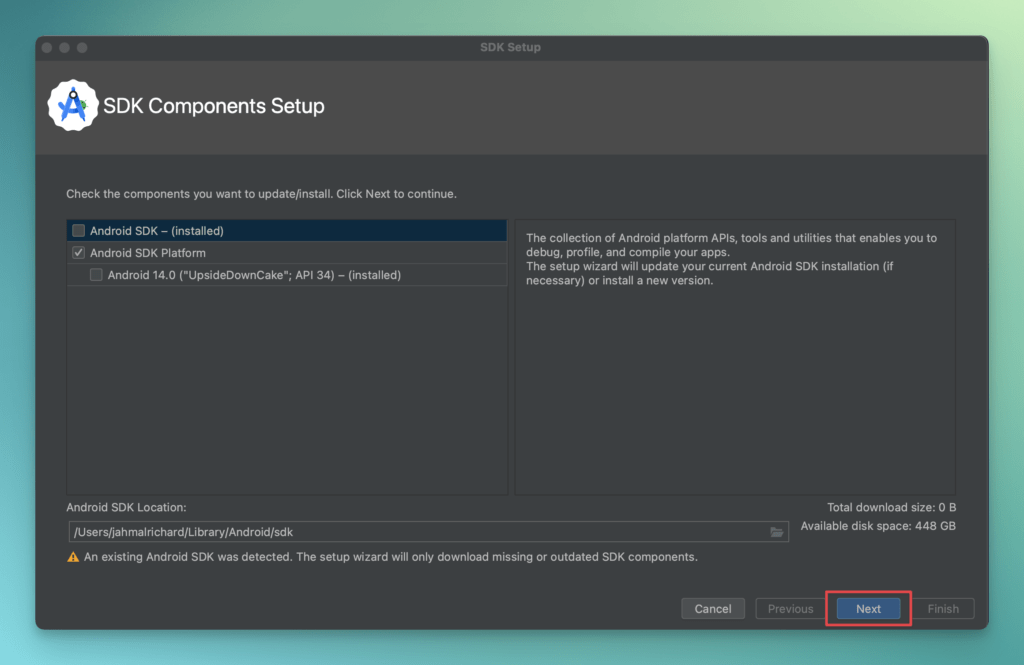Uncheck the Android SDK Platform checkbox
This screenshot has width=1024, height=665.
(78, 253)
